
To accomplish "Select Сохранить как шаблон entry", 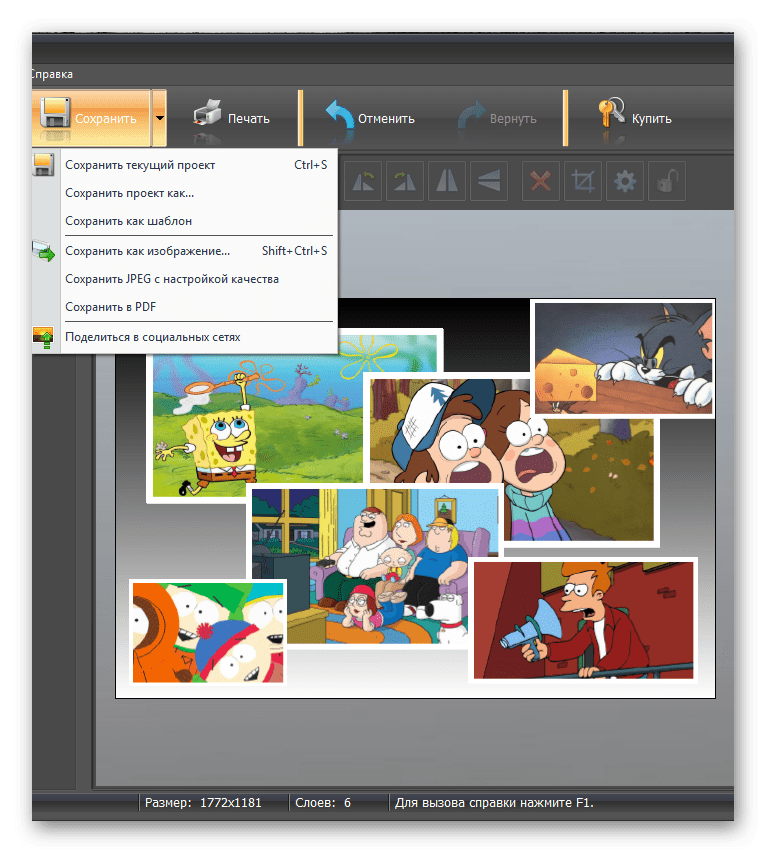I will (x=128, y=221).
